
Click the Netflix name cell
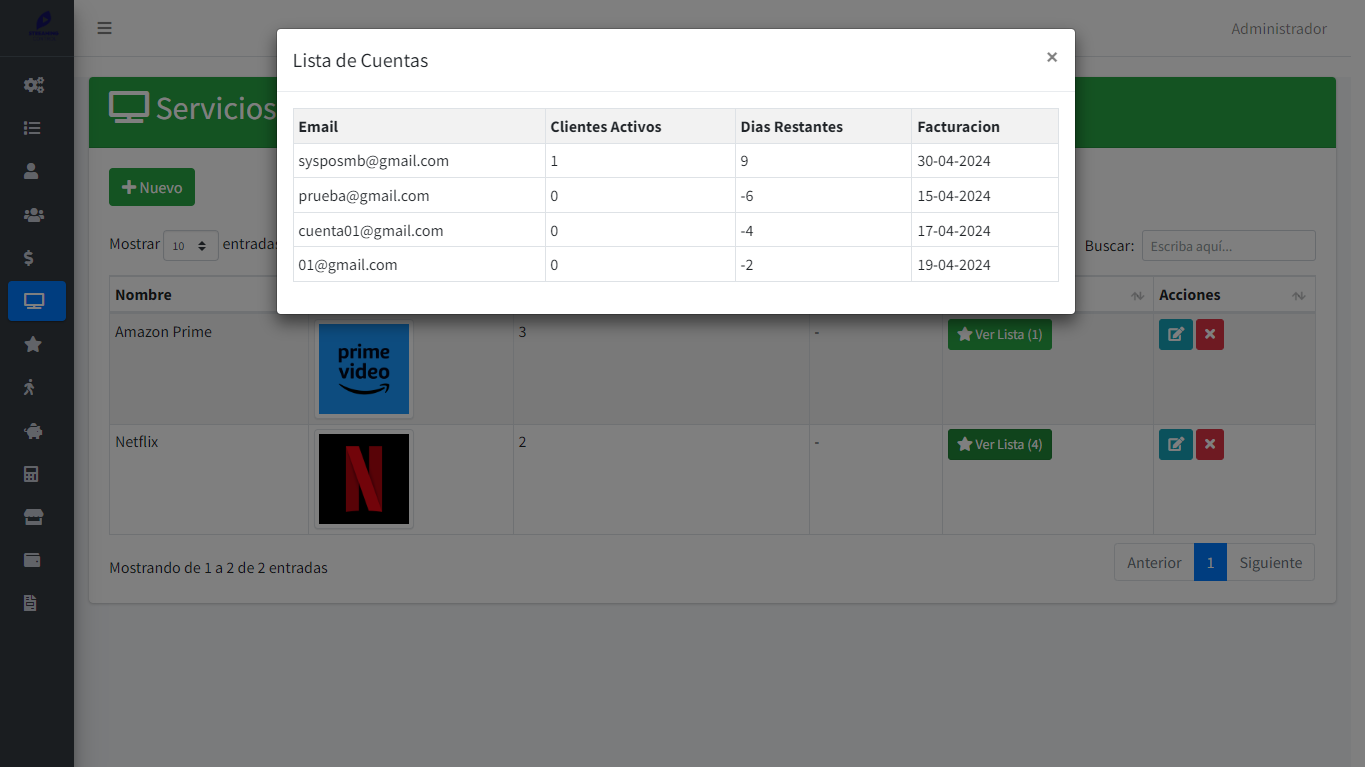208,478
